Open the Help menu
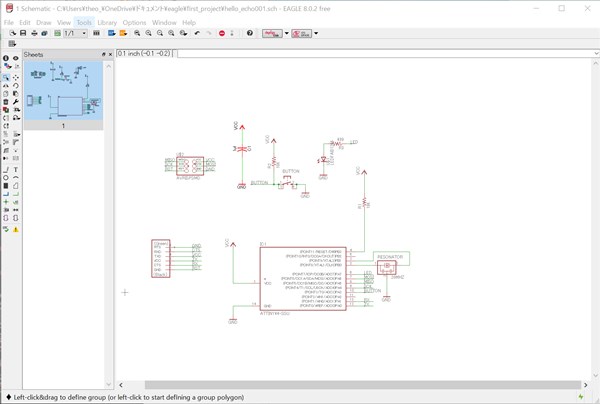 pos(189,23)
